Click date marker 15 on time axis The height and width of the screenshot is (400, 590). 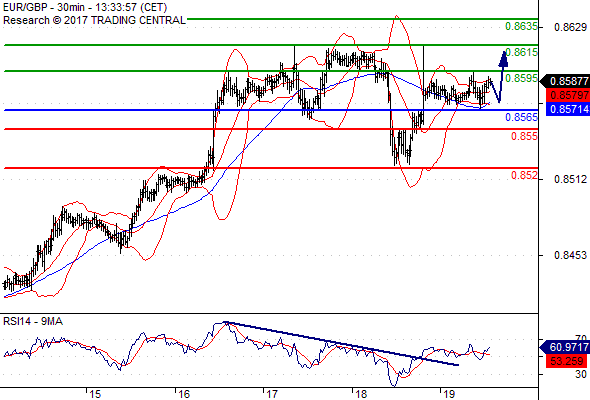[x=95, y=394]
